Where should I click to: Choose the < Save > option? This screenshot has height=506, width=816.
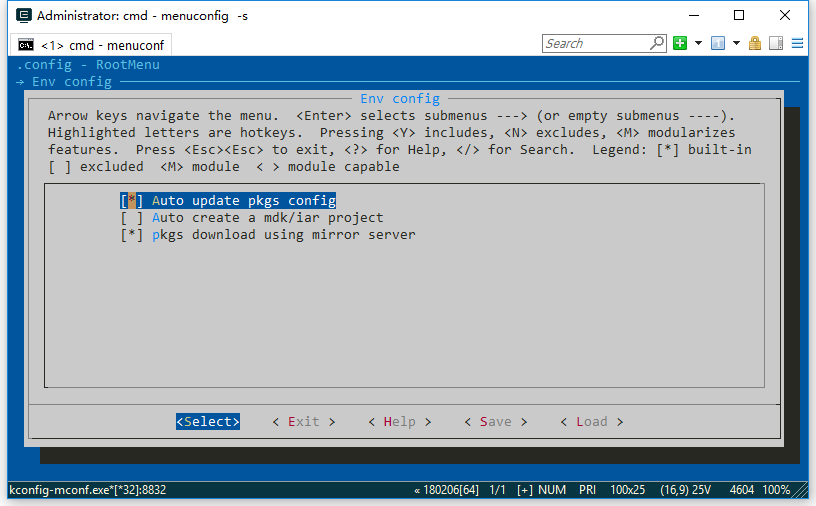(495, 422)
